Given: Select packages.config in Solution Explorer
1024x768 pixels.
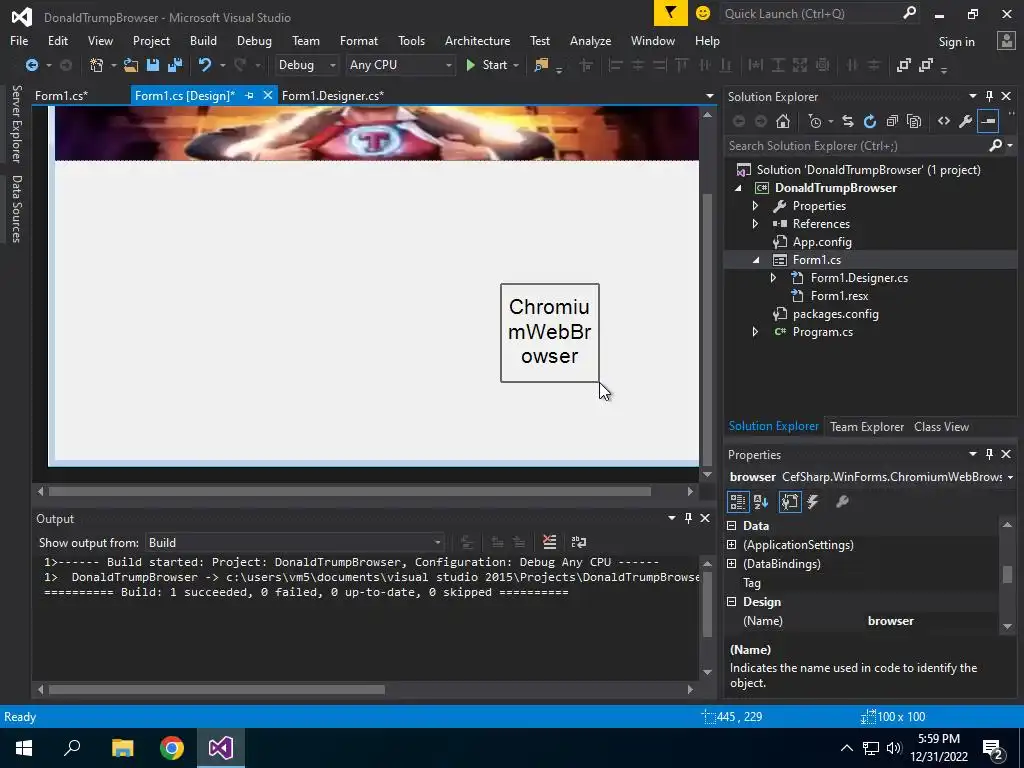Looking at the screenshot, I should [835, 313].
